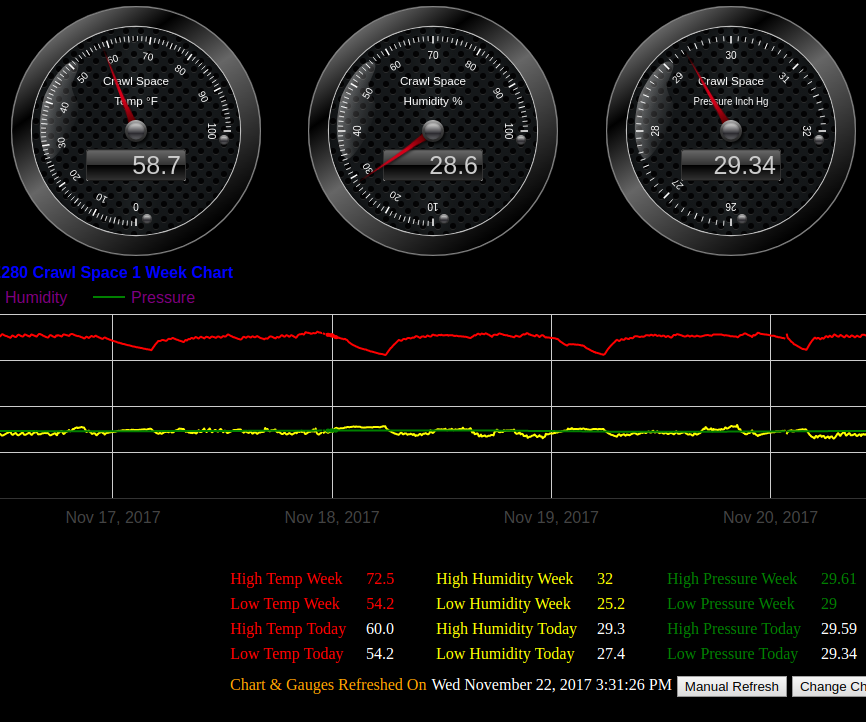
Task: Click the Crawl Space Temp gauge
Action: coord(135,130)
